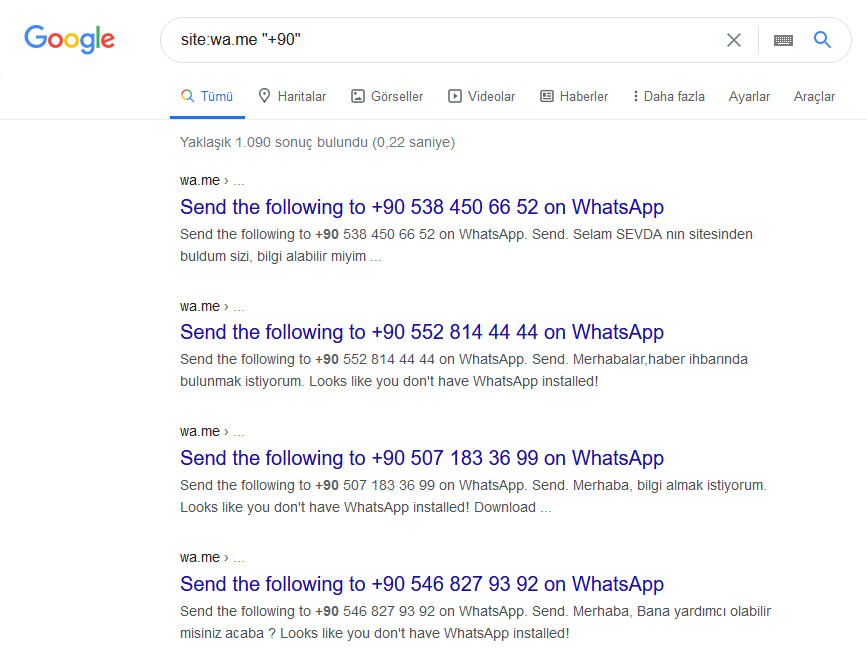Clear the search box with X icon

pyautogui.click(x=734, y=40)
